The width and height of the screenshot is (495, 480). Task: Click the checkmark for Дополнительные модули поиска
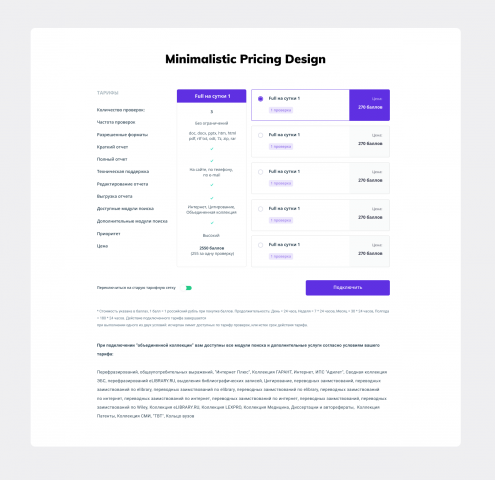point(212,223)
